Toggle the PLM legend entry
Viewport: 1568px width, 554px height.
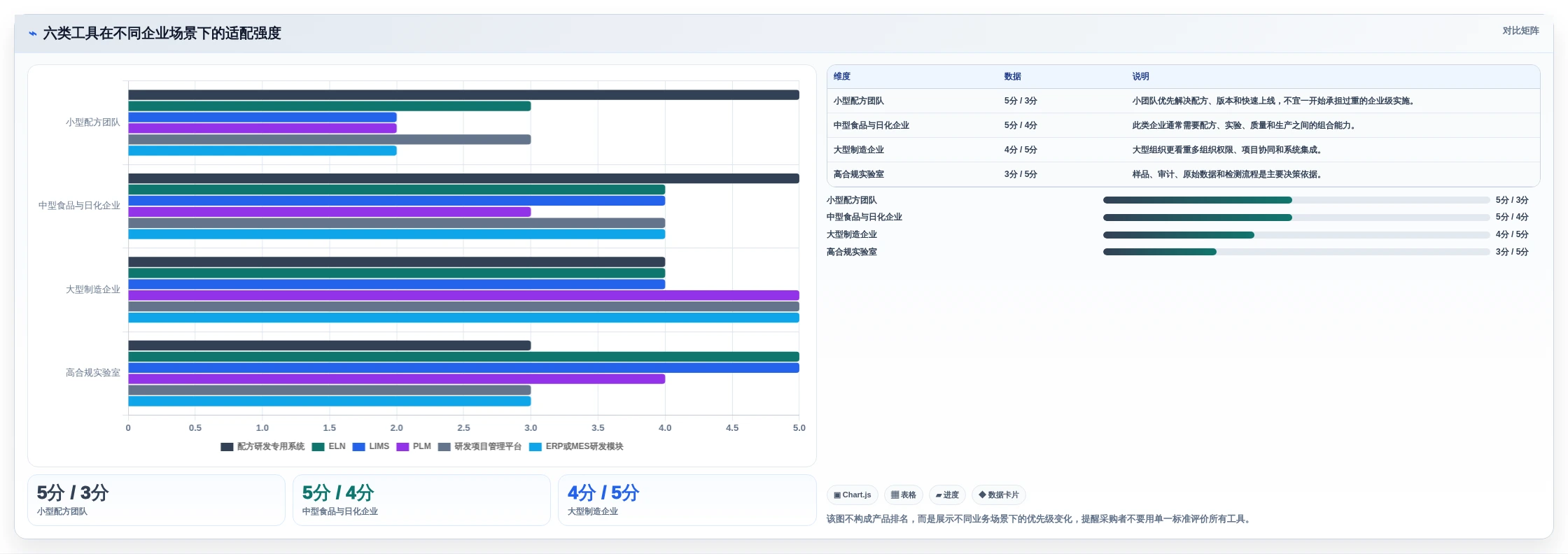(414, 447)
